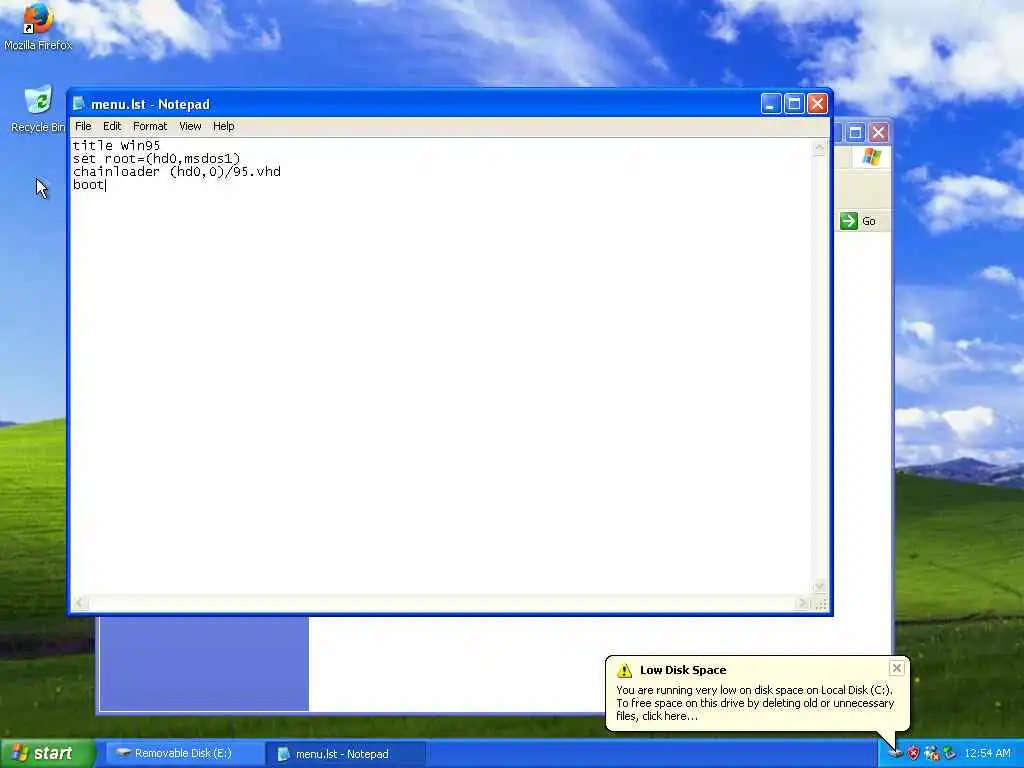Click the Notepad window resize grip
Image resolution: width=1024 pixels, height=768 pixels.
tap(821, 604)
